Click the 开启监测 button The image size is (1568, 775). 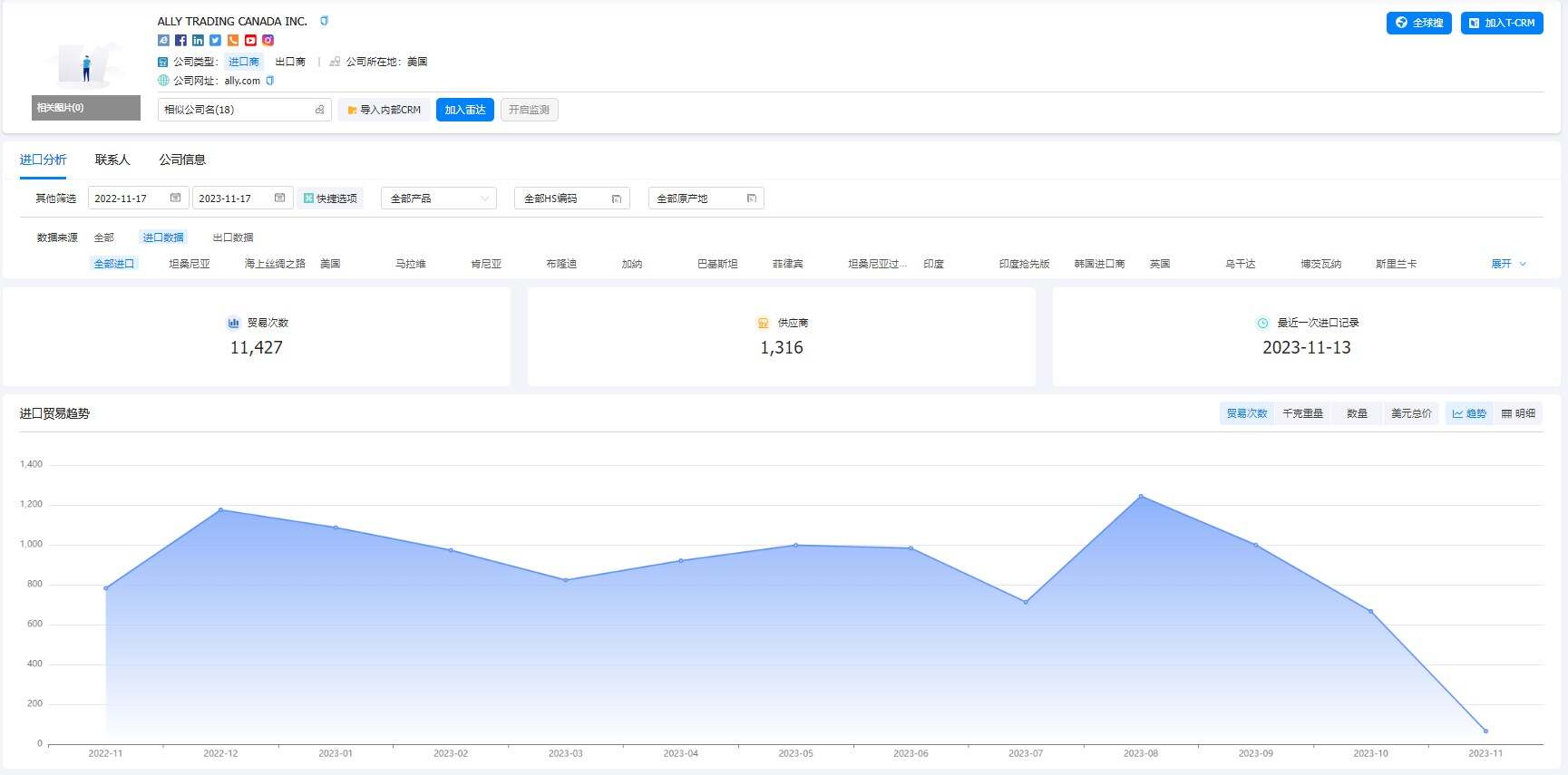529,110
